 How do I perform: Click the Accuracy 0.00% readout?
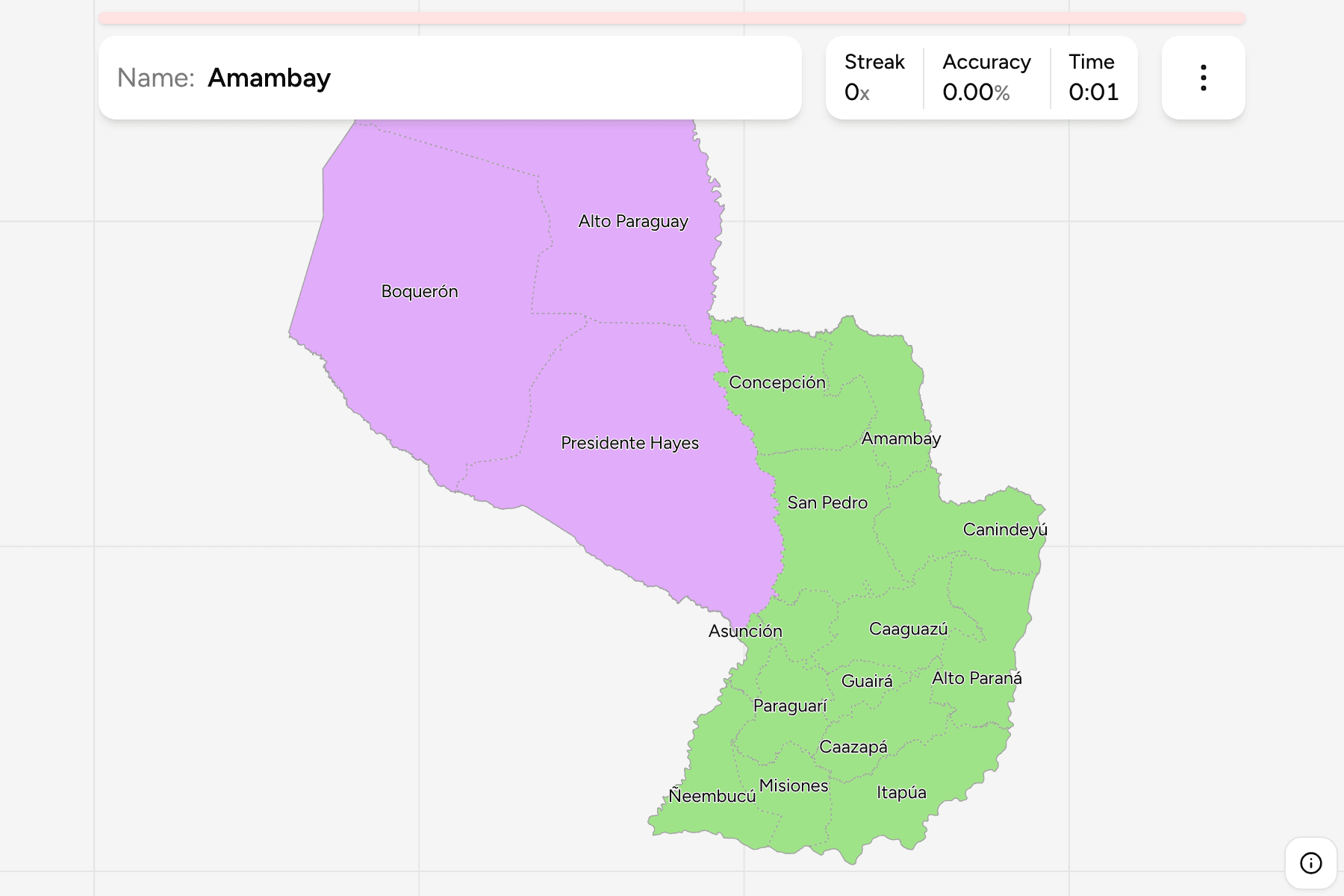coord(986,78)
